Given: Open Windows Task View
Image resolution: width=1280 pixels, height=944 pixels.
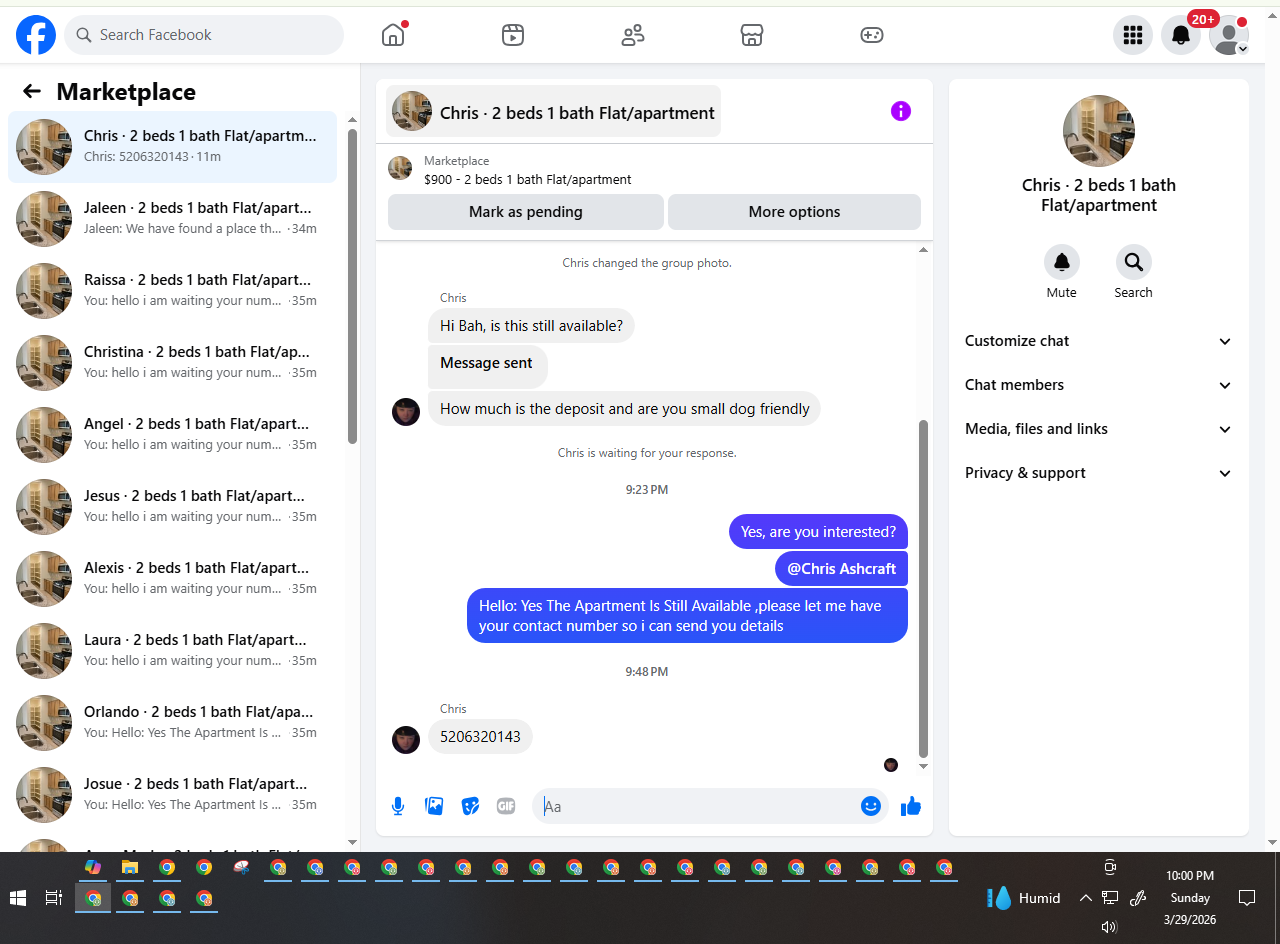Looking at the screenshot, I should point(54,898).
